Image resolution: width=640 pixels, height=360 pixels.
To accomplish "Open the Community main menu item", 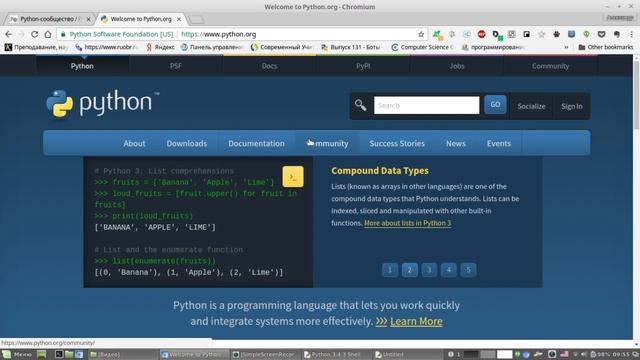I will click(328, 143).
